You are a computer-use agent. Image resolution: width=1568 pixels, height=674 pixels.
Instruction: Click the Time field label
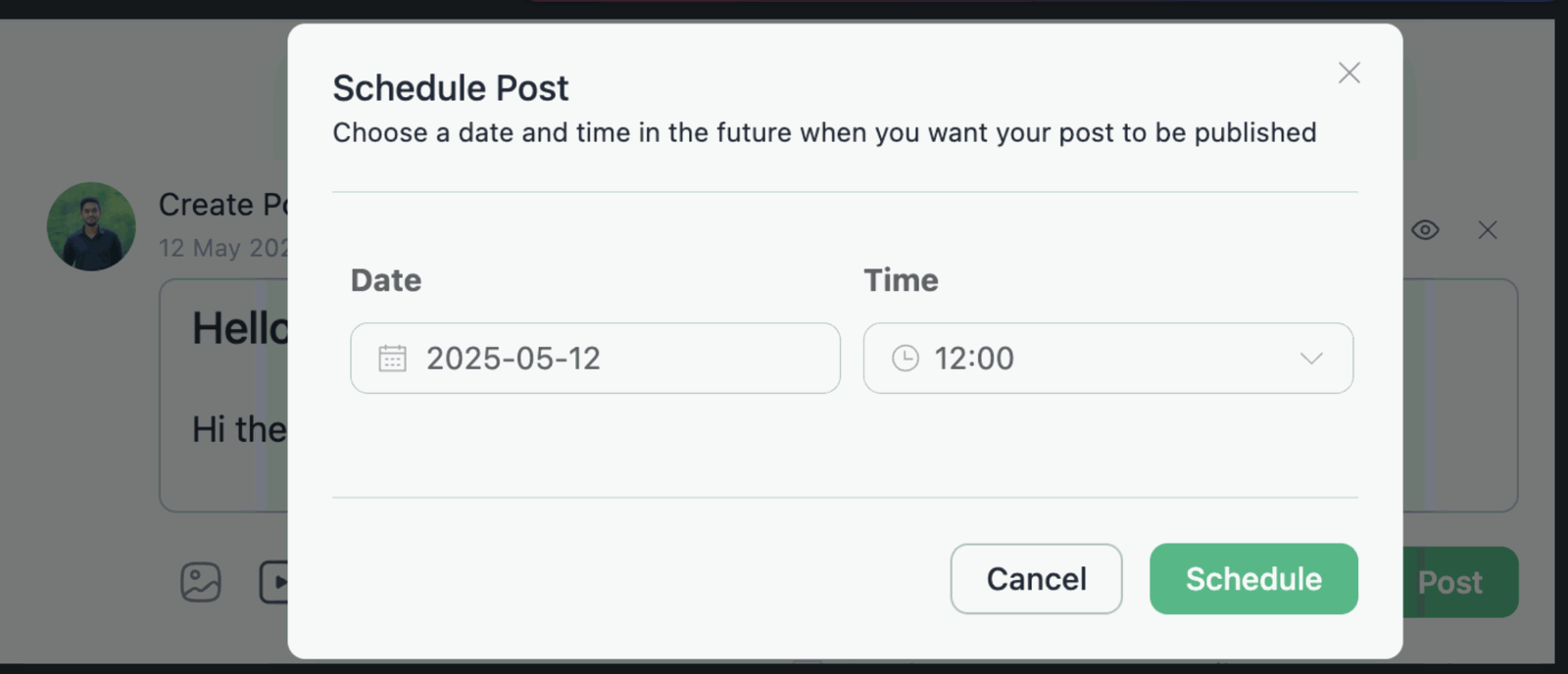pyautogui.click(x=901, y=280)
